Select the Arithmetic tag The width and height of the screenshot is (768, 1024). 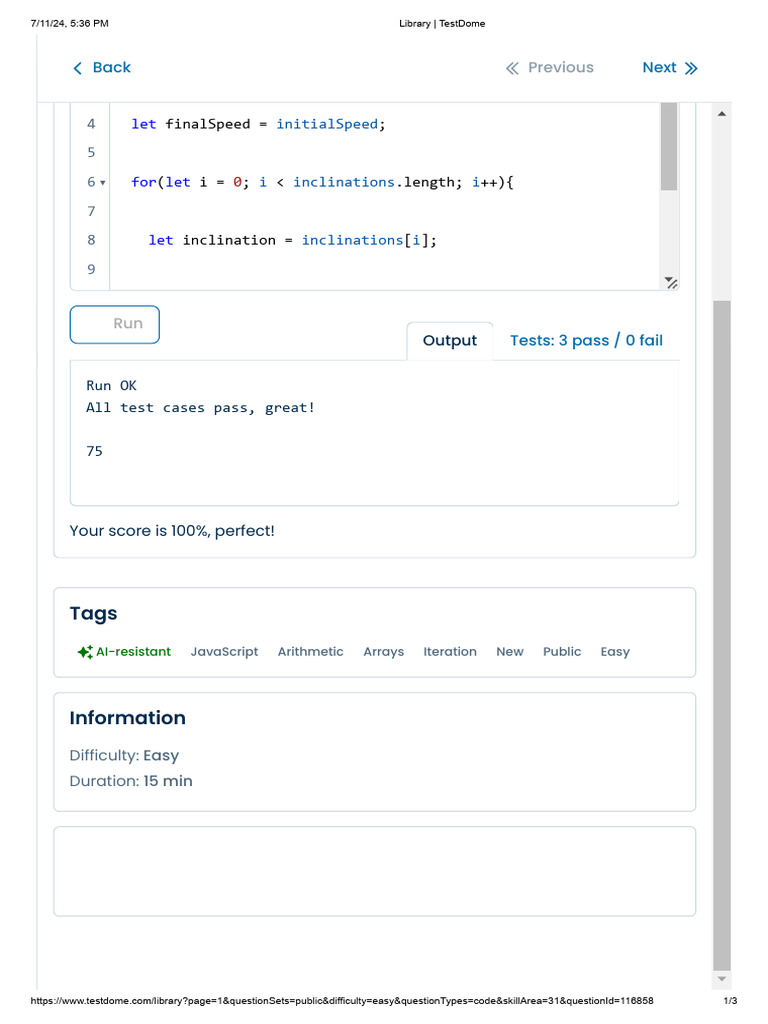coord(310,652)
